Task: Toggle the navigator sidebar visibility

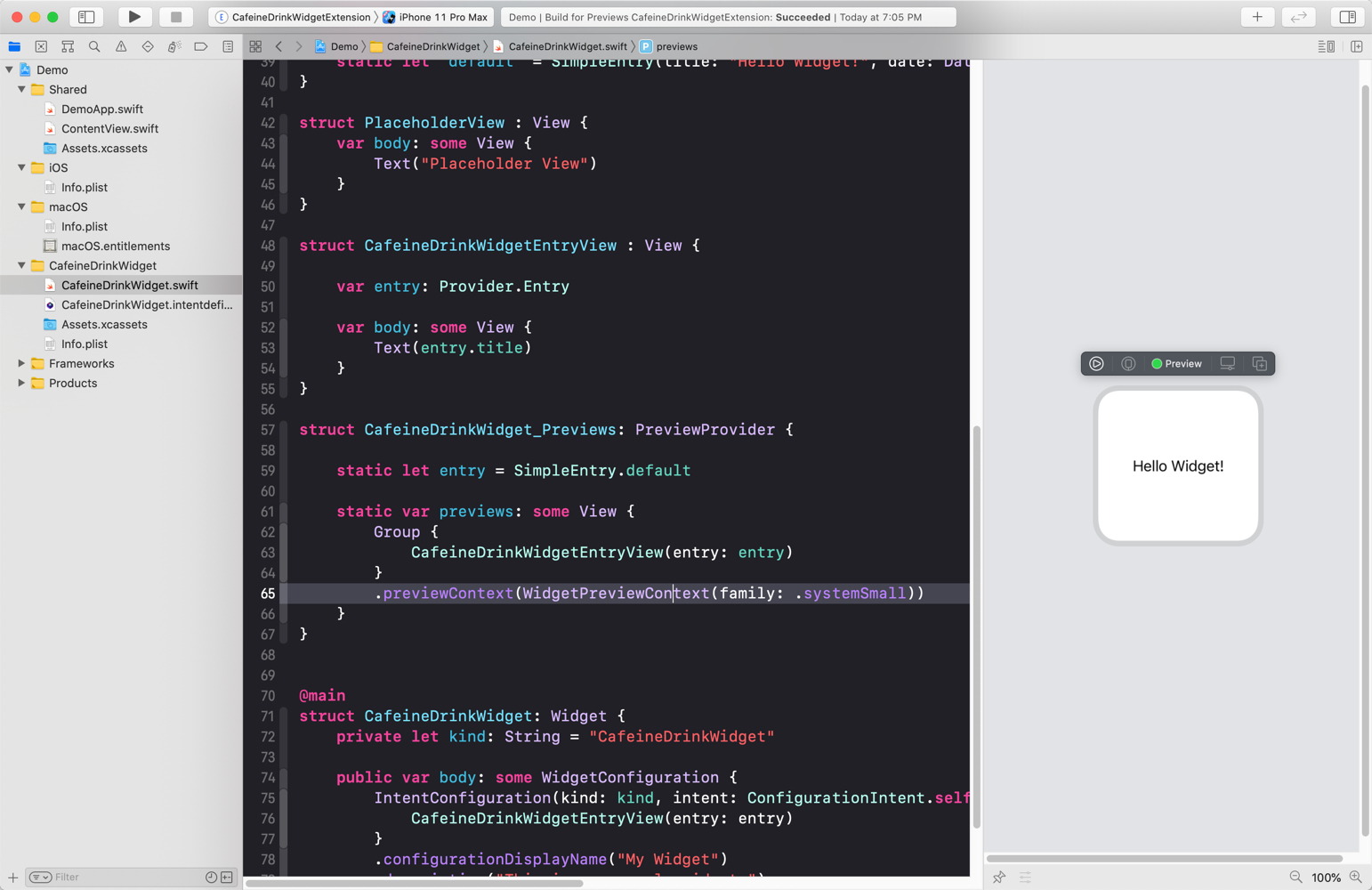Action: point(86,17)
